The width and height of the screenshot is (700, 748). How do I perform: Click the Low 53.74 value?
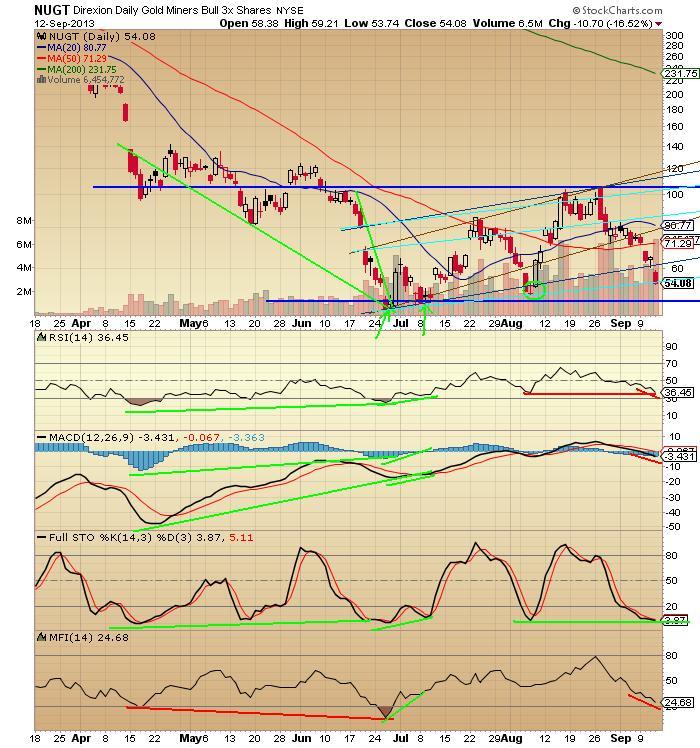coord(372,23)
